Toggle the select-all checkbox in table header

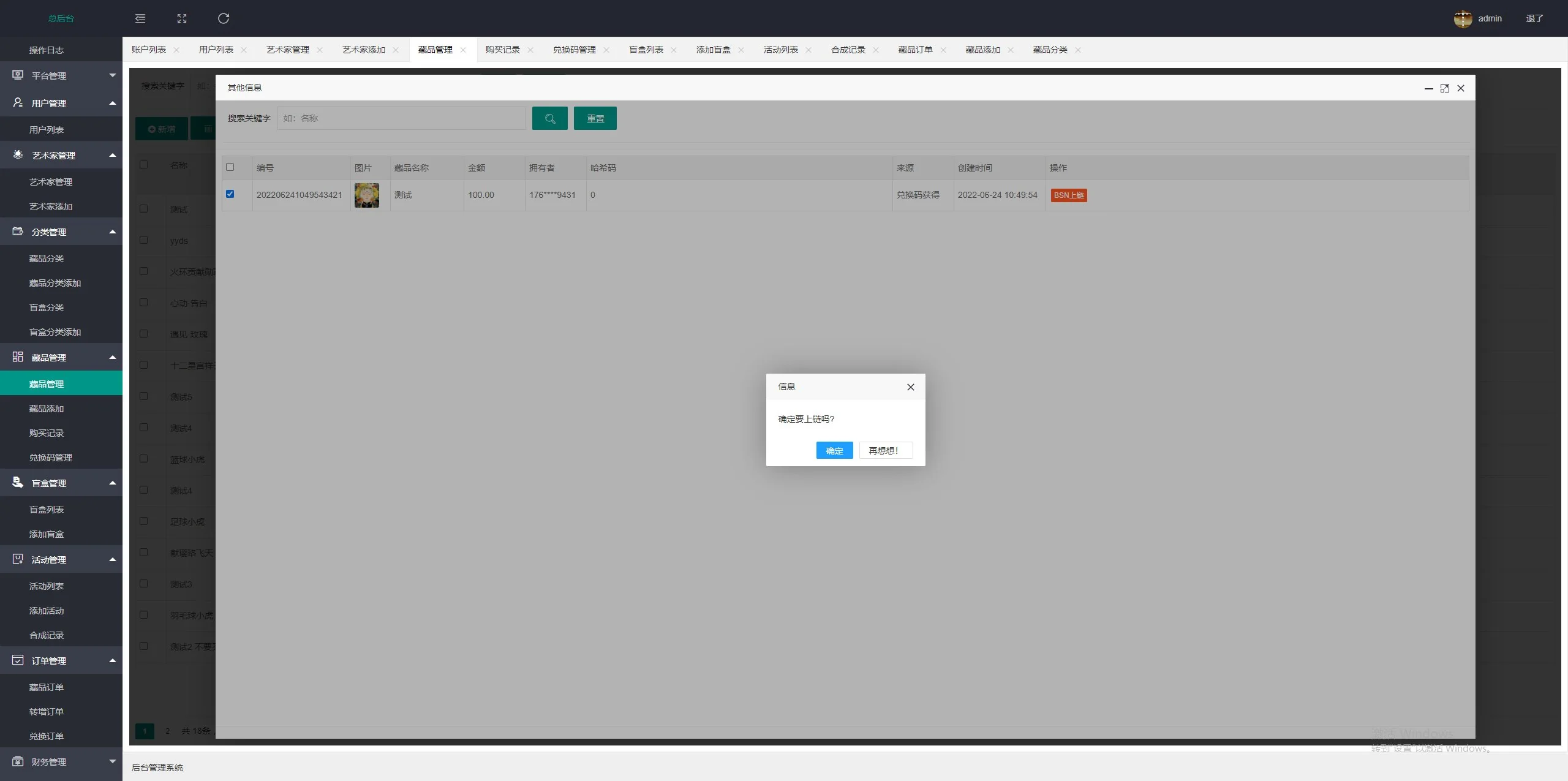point(230,167)
